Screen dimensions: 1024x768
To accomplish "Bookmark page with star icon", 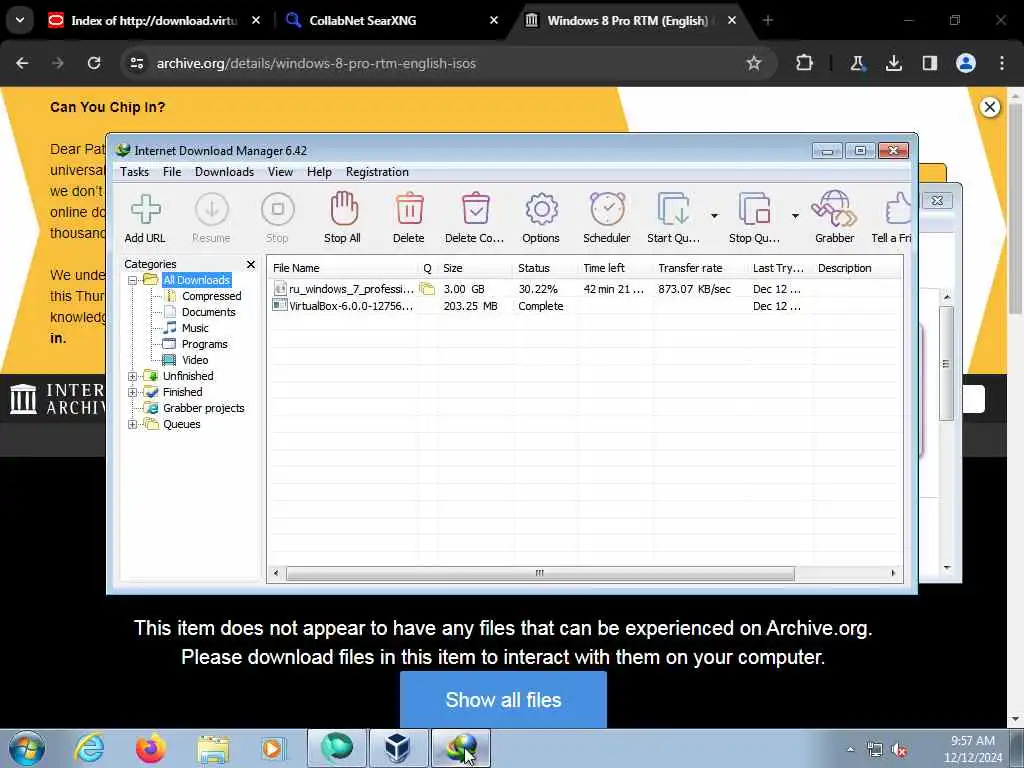I will point(754,63).
